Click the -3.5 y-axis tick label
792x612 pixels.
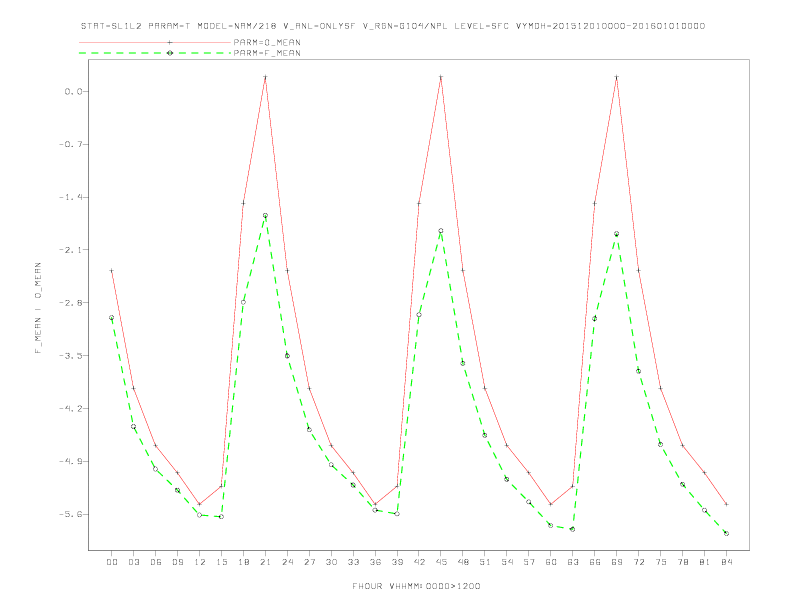[x=71, y=356]
